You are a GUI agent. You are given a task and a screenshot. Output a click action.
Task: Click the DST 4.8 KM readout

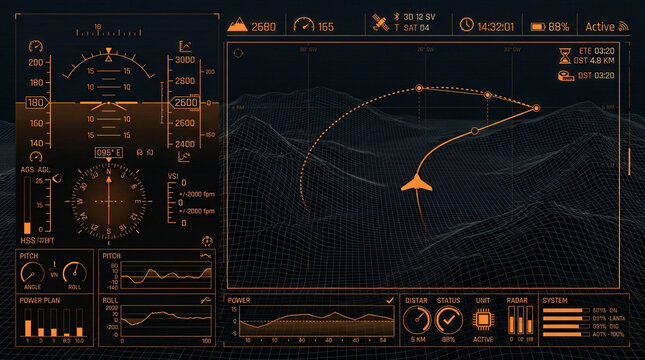[594, 61]
